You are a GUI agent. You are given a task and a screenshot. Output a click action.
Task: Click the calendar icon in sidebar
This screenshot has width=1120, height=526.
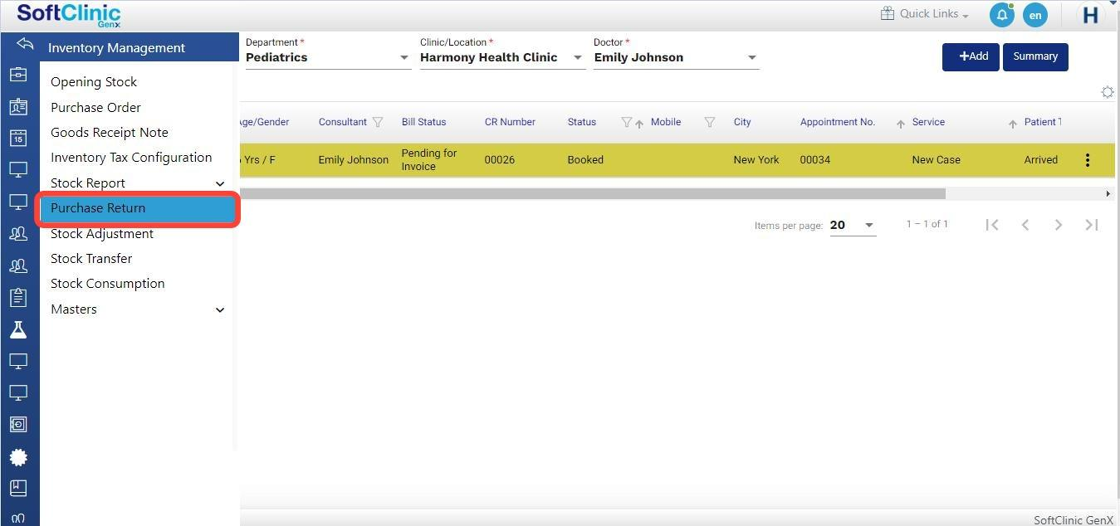click(x=18, y=138)
